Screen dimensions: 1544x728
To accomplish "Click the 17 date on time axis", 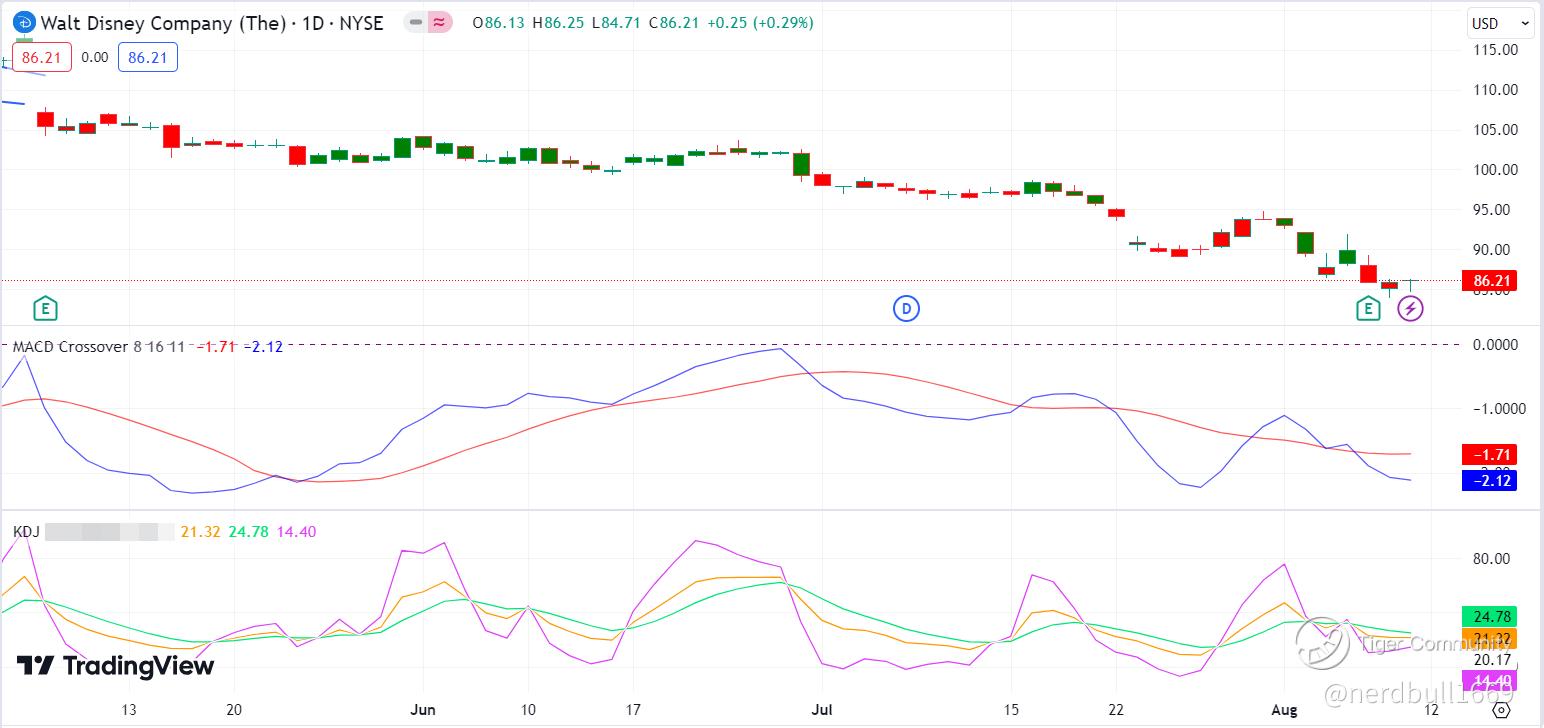I will click(633, 710).
